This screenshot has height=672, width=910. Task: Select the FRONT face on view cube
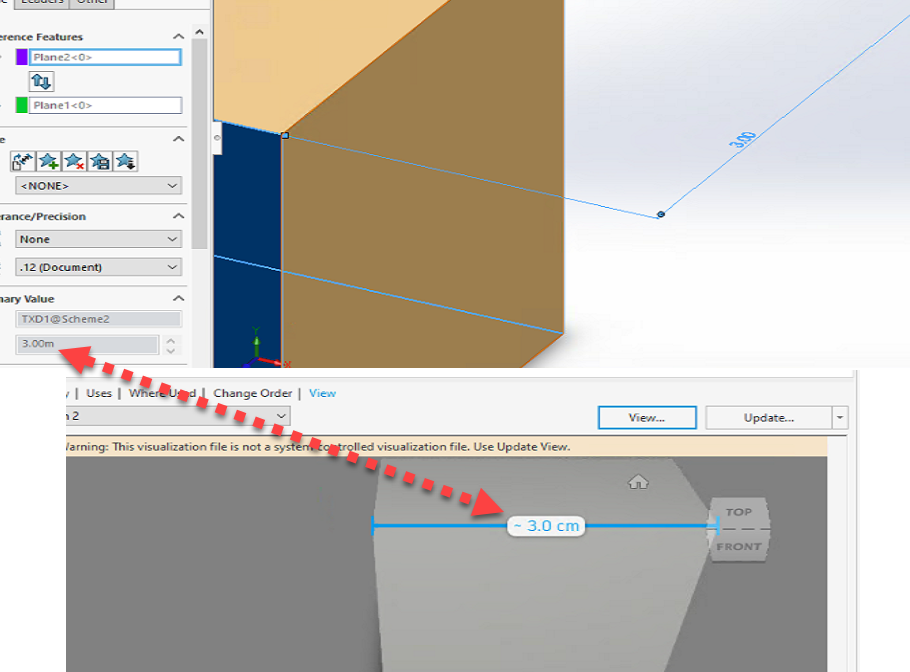click(x=737, y=548)
